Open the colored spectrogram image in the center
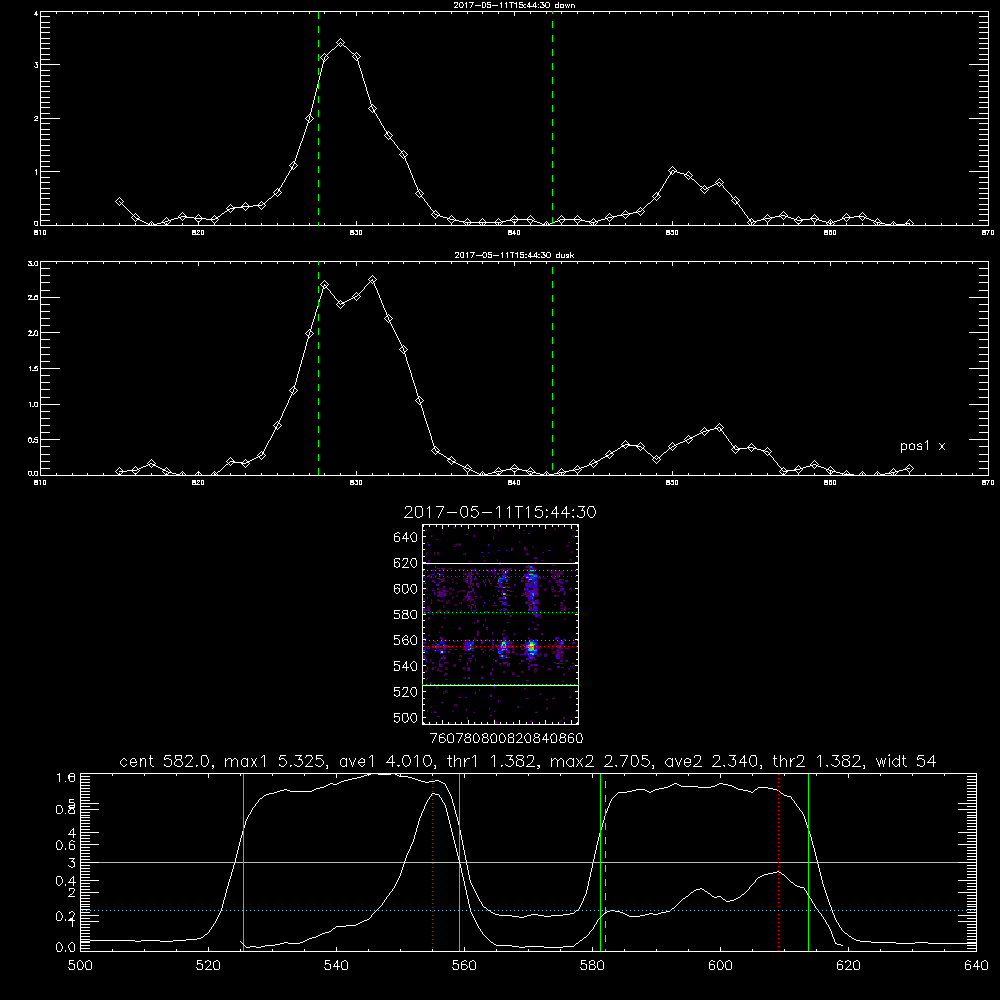 (x=500, y=624)
